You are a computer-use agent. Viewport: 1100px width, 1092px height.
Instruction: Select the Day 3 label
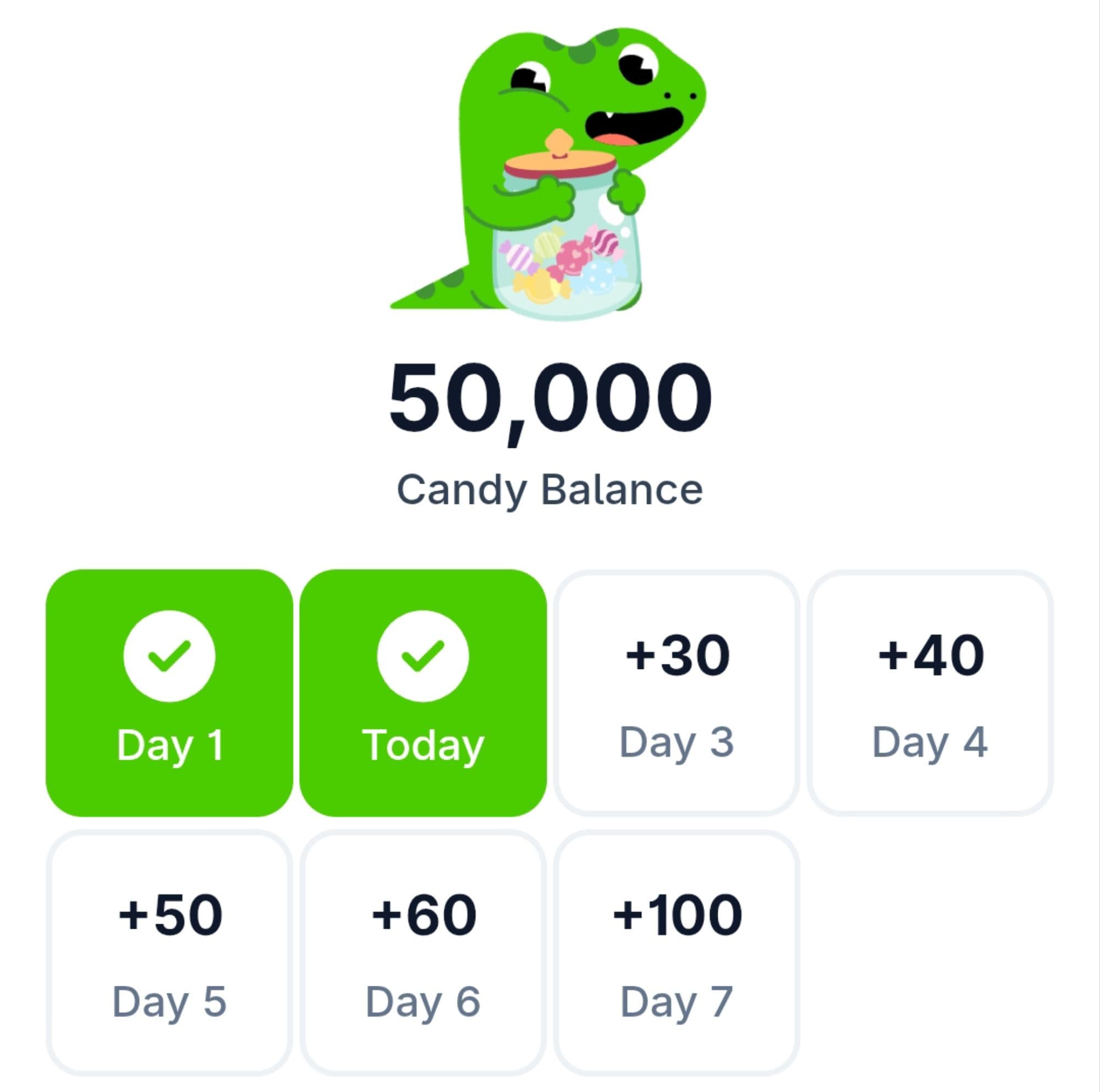(x=676, y=743)
